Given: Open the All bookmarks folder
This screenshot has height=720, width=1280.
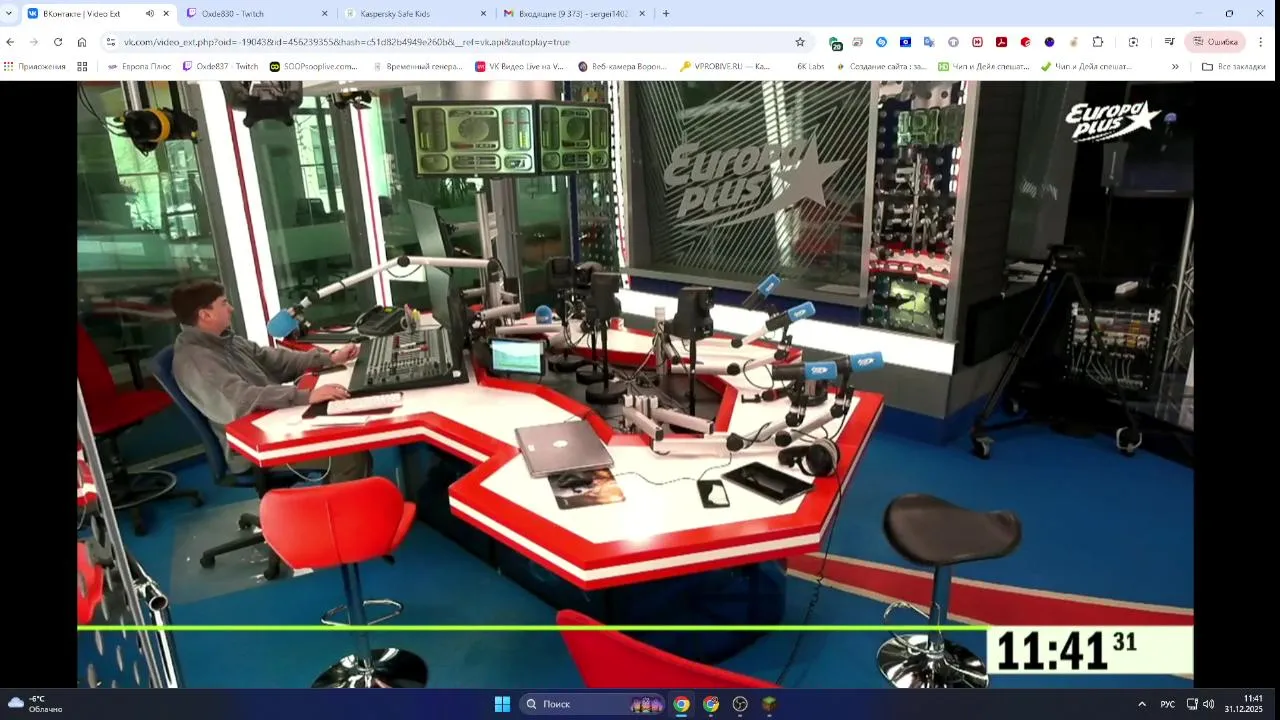Looking at the screenshot, I should click(x=1234, y=66).
